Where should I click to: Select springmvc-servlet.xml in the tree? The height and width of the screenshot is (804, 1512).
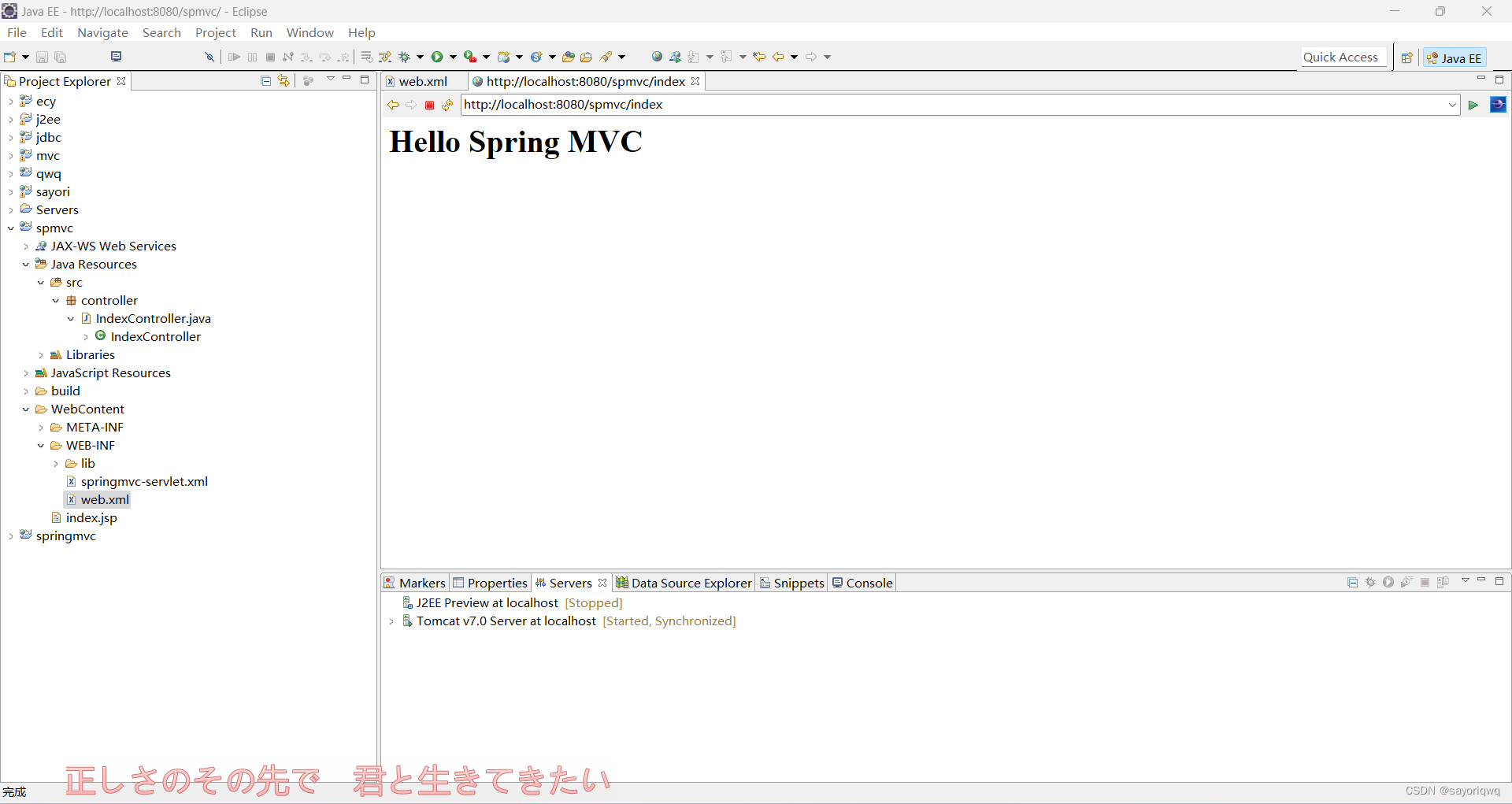pyautogui.click(x=144, y=482)
